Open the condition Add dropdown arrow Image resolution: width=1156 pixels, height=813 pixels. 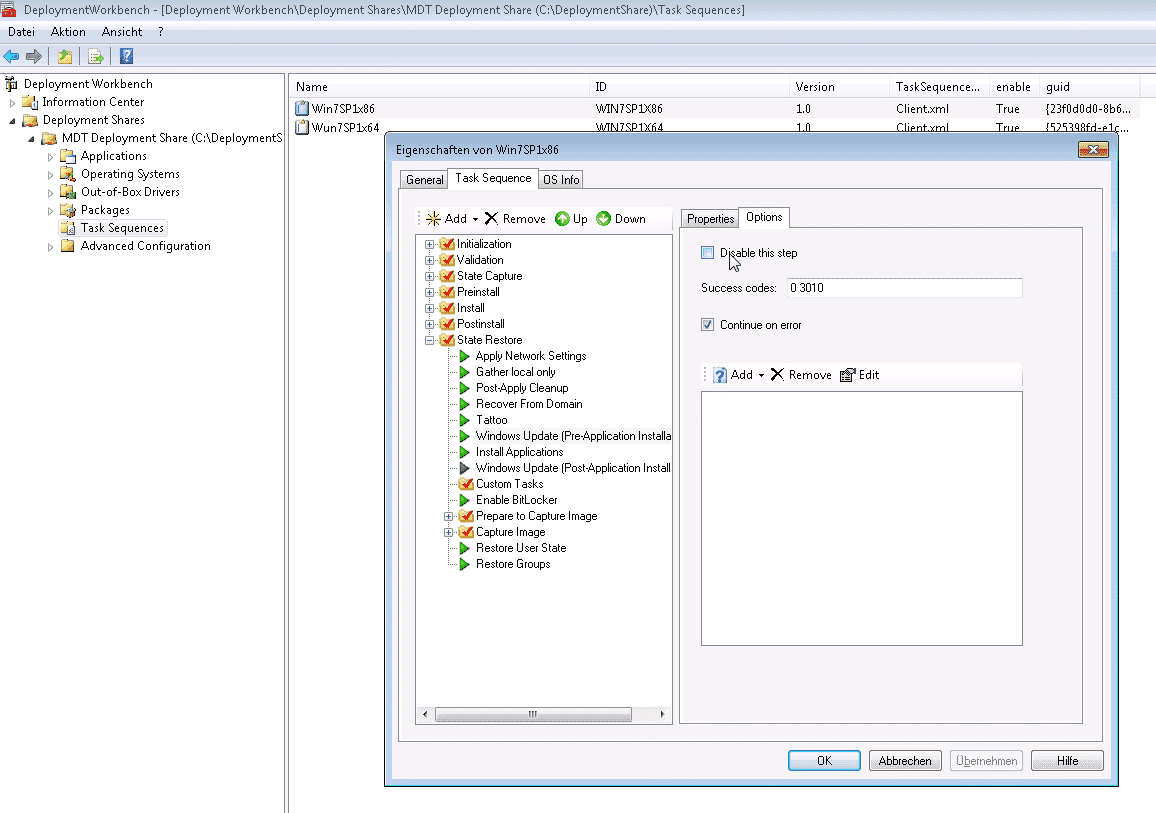click(x=762, y=376)
